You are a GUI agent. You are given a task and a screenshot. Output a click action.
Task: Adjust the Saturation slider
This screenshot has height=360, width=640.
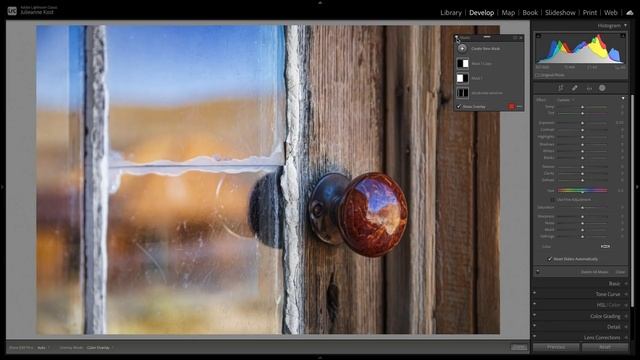tap(582, 208)
